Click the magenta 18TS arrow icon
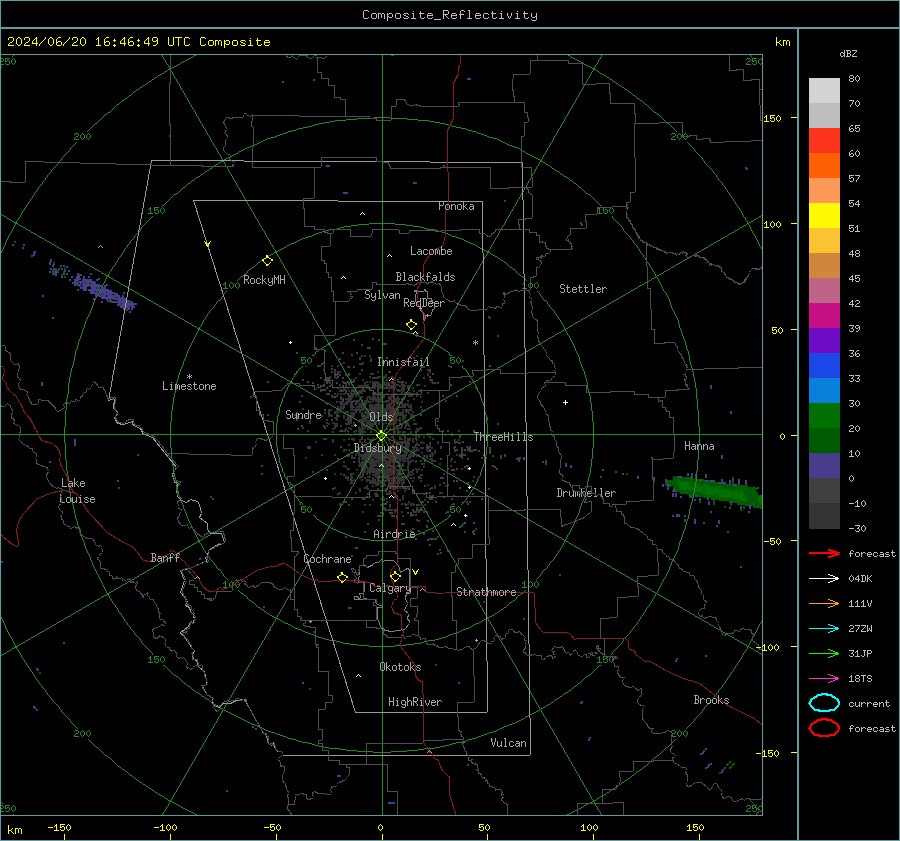 [x=824, y=679]
